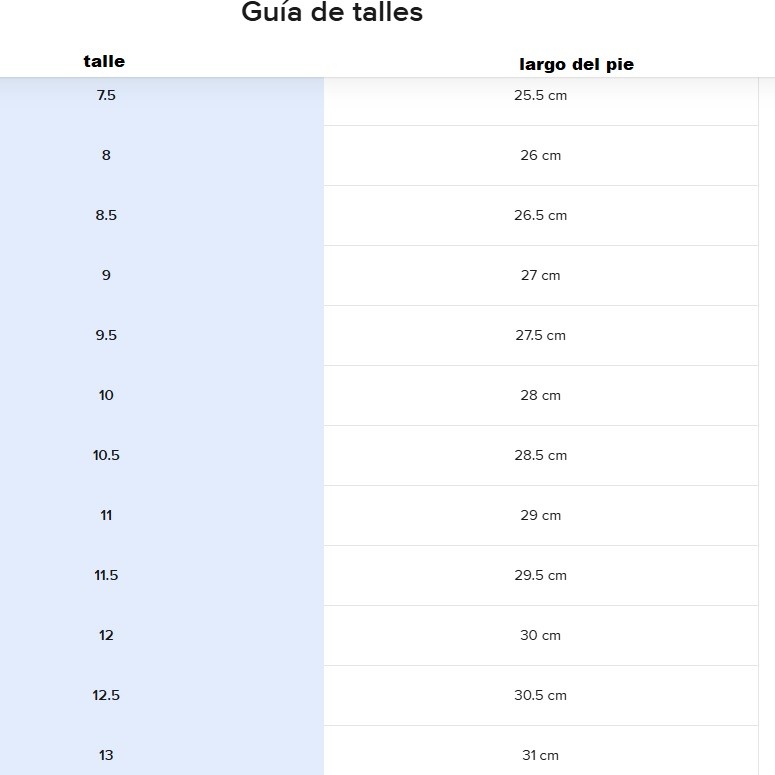Image resolution: width=775 pixels, height=775 pixels.
Task: Click the 25.5 cm foot length
Action: tap(540, 95)
